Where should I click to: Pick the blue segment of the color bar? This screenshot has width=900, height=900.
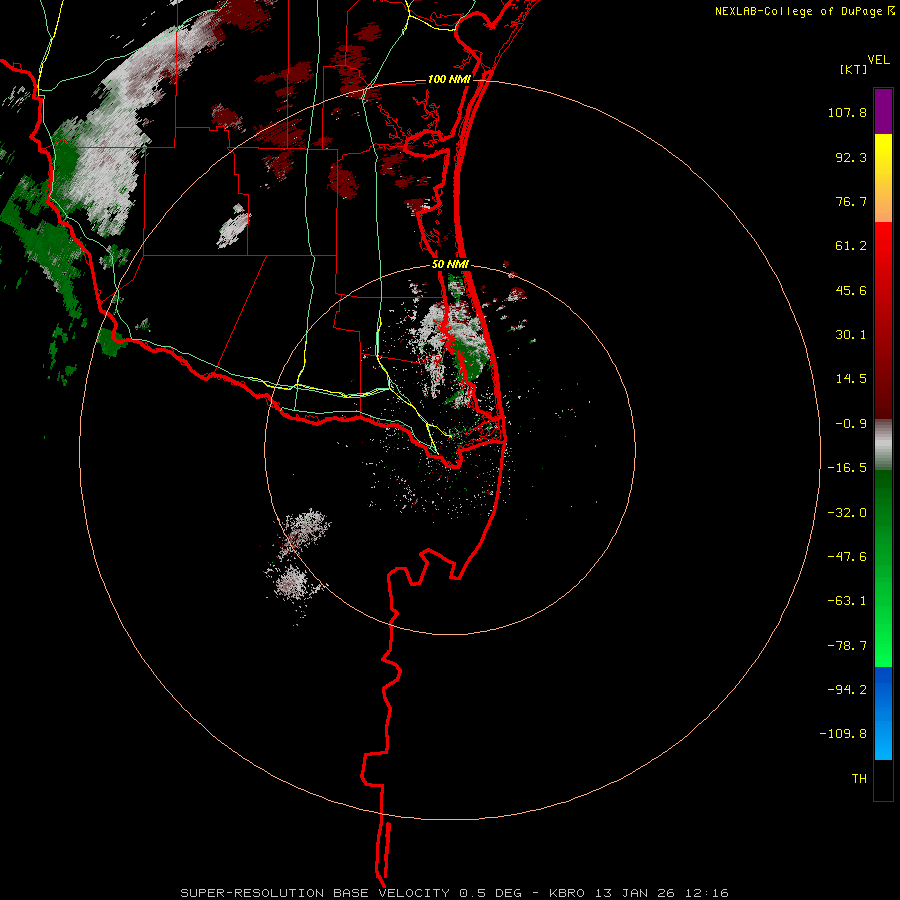(x=883, y=713)
